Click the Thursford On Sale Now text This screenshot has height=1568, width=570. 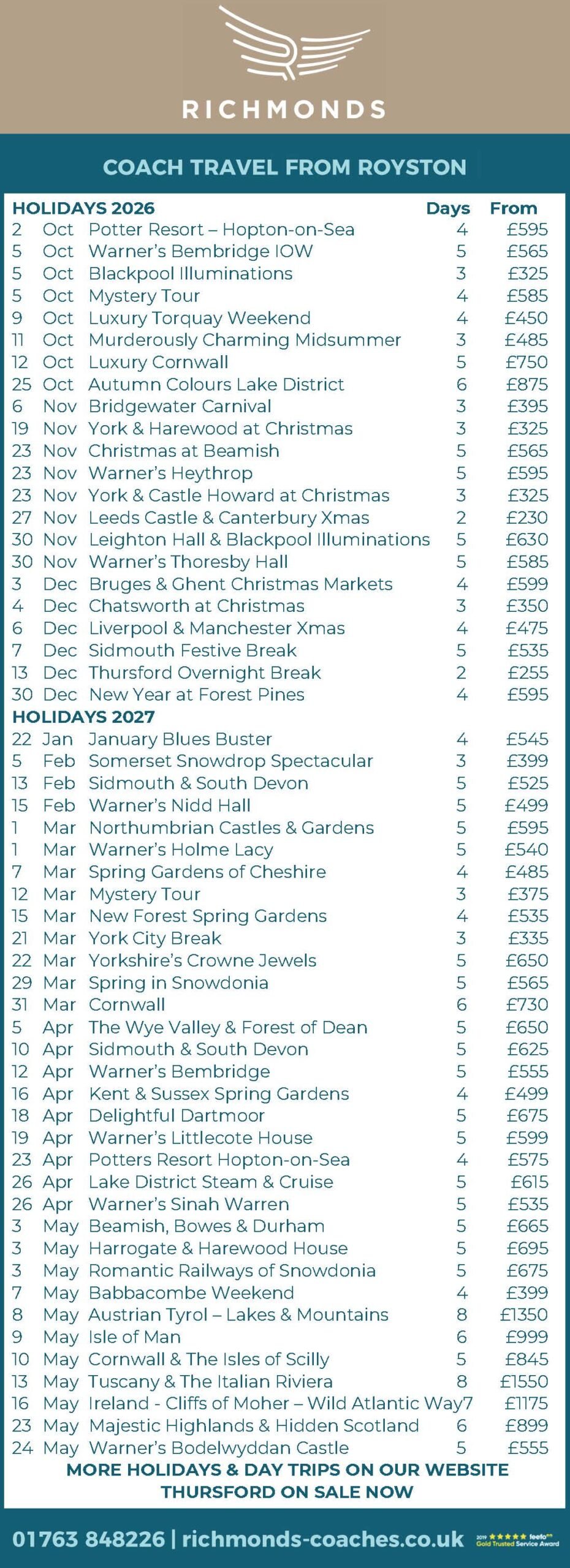tap(287, 1492)
